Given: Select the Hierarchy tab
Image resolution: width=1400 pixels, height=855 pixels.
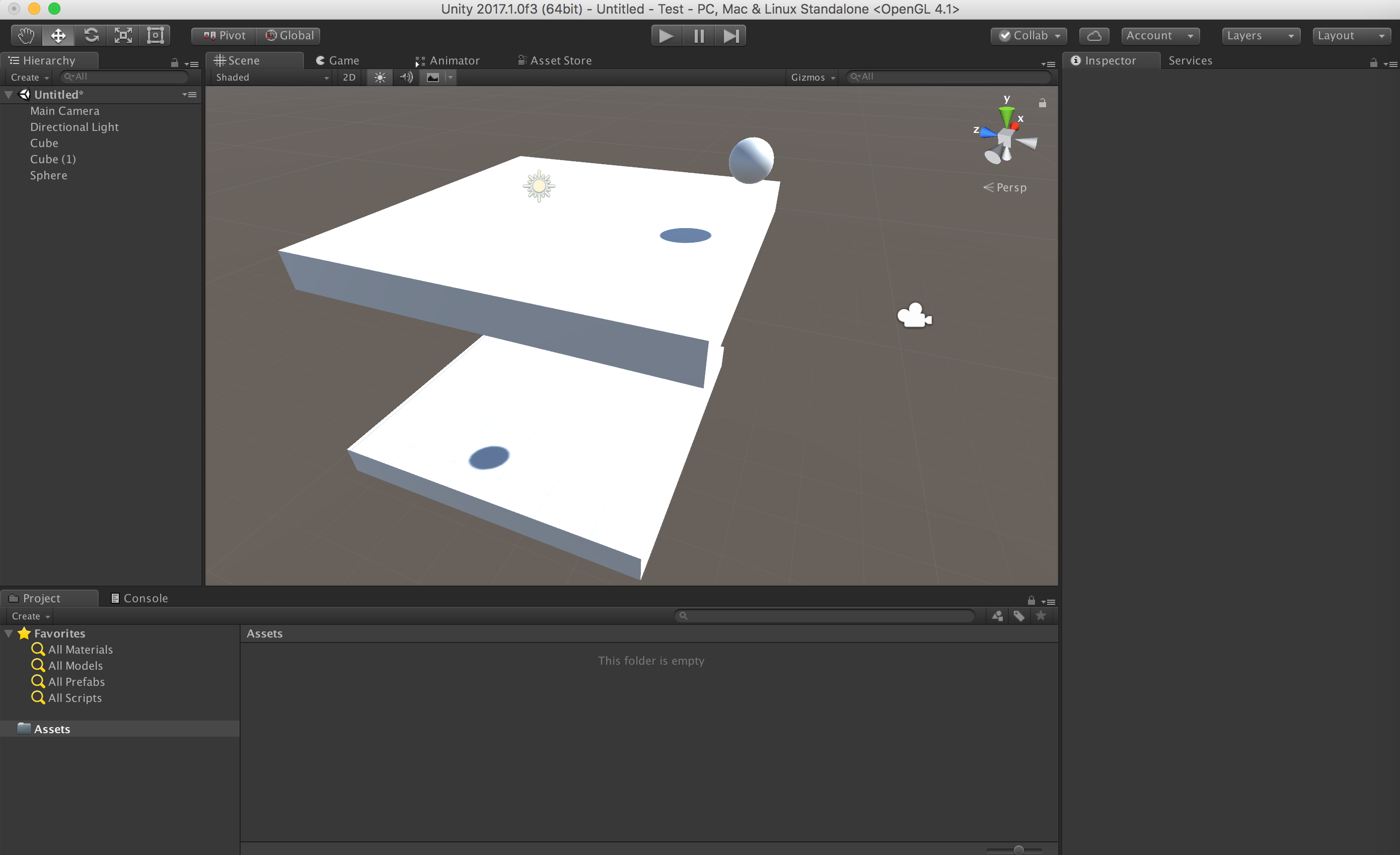Looking at the screenshot, I should tap(49, 60).
